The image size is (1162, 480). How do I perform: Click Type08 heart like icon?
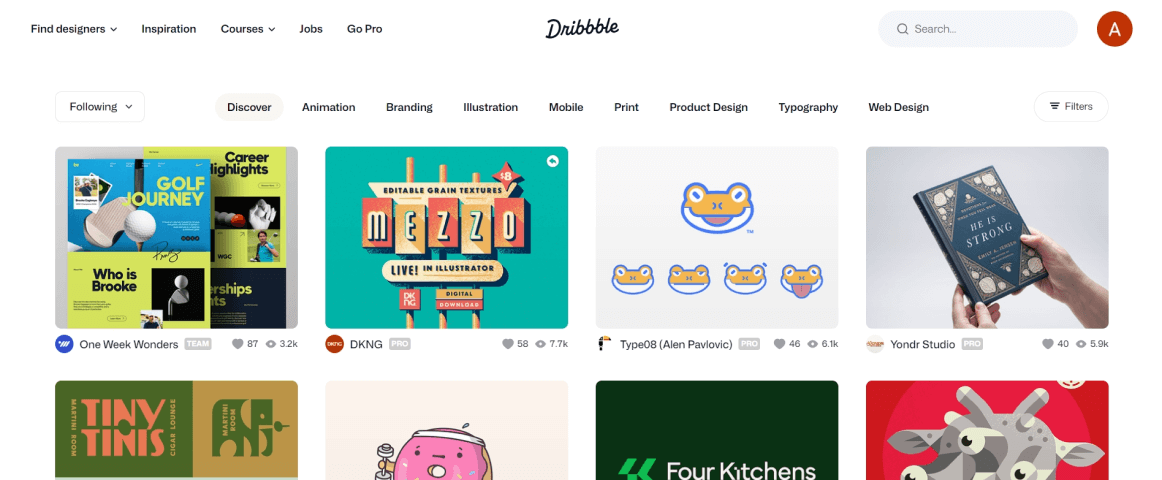pos(779,344)
